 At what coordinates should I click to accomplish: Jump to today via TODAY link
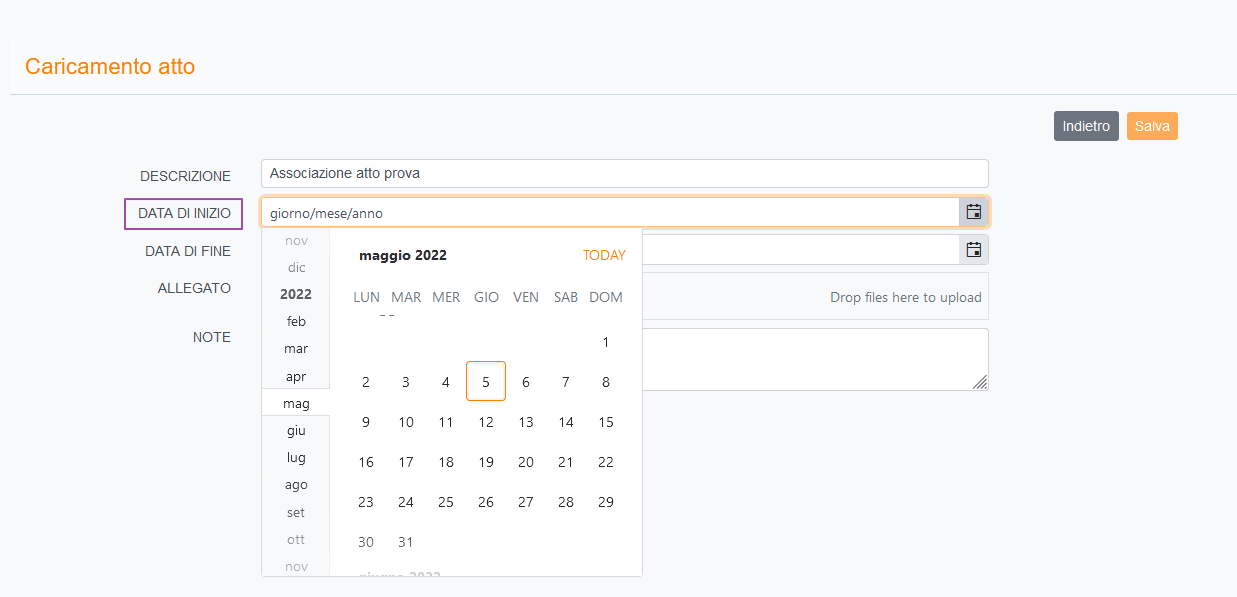pos(604,255)
